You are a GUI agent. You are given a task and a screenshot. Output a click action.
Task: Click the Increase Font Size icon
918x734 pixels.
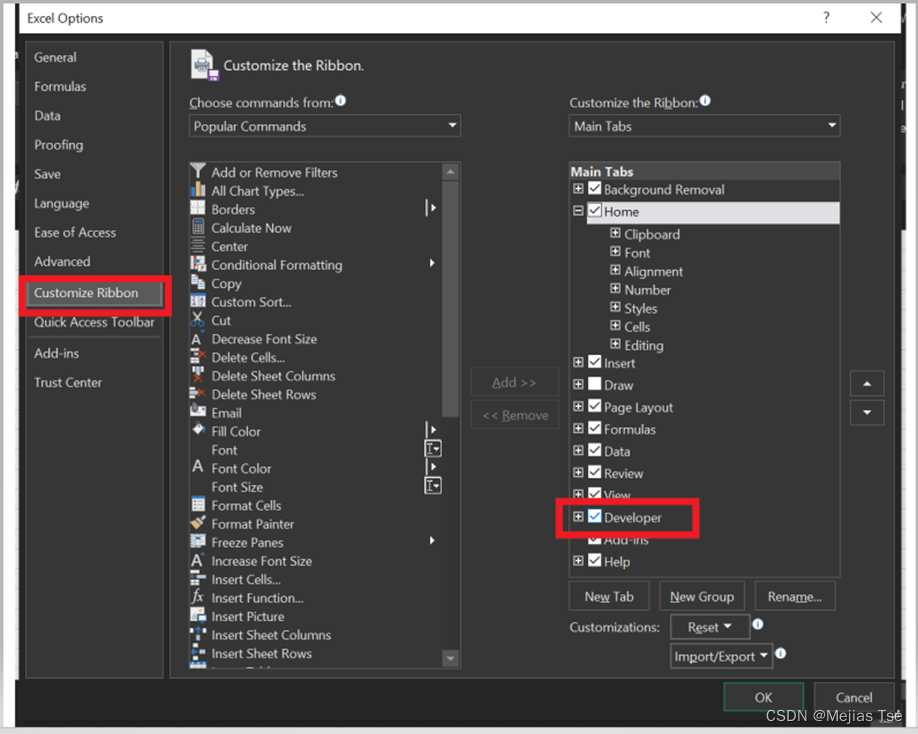[x=198, y=560]
